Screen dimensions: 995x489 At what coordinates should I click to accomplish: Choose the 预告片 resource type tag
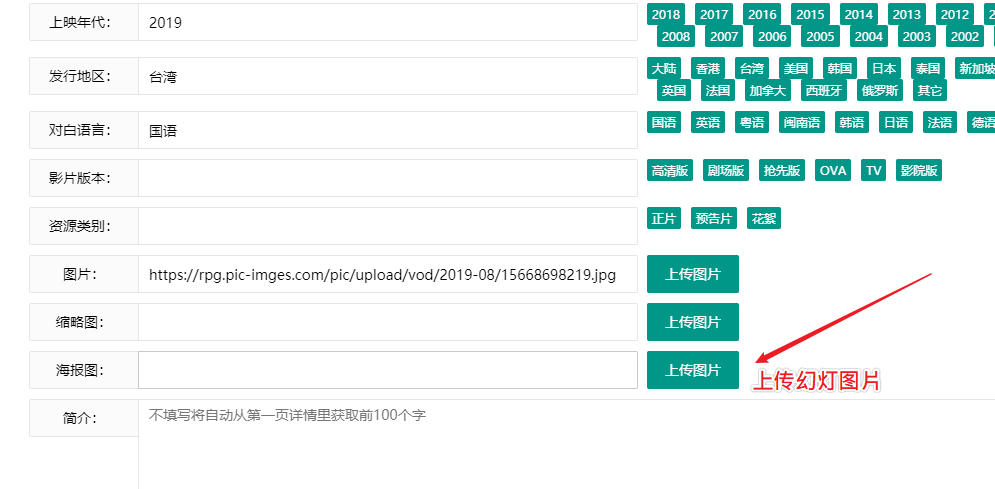click(x=714, y=218)
